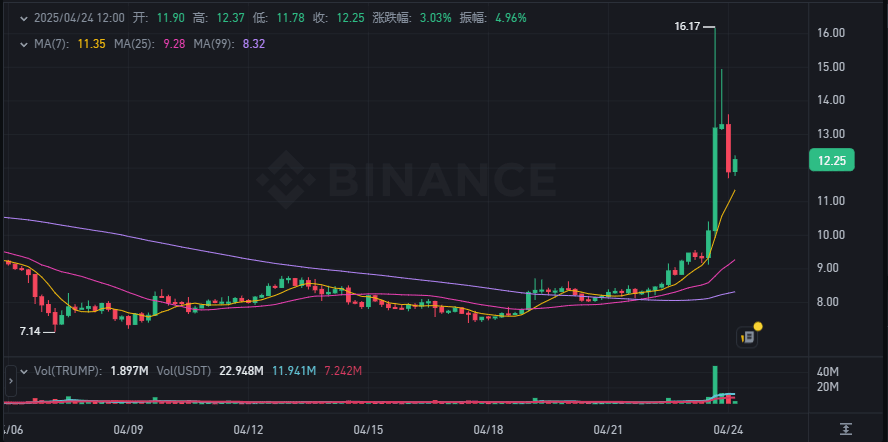888x442 pixels.
Task: Click the 10.00 price axis label
Action: pyautogui.click(x=832, y=235)
